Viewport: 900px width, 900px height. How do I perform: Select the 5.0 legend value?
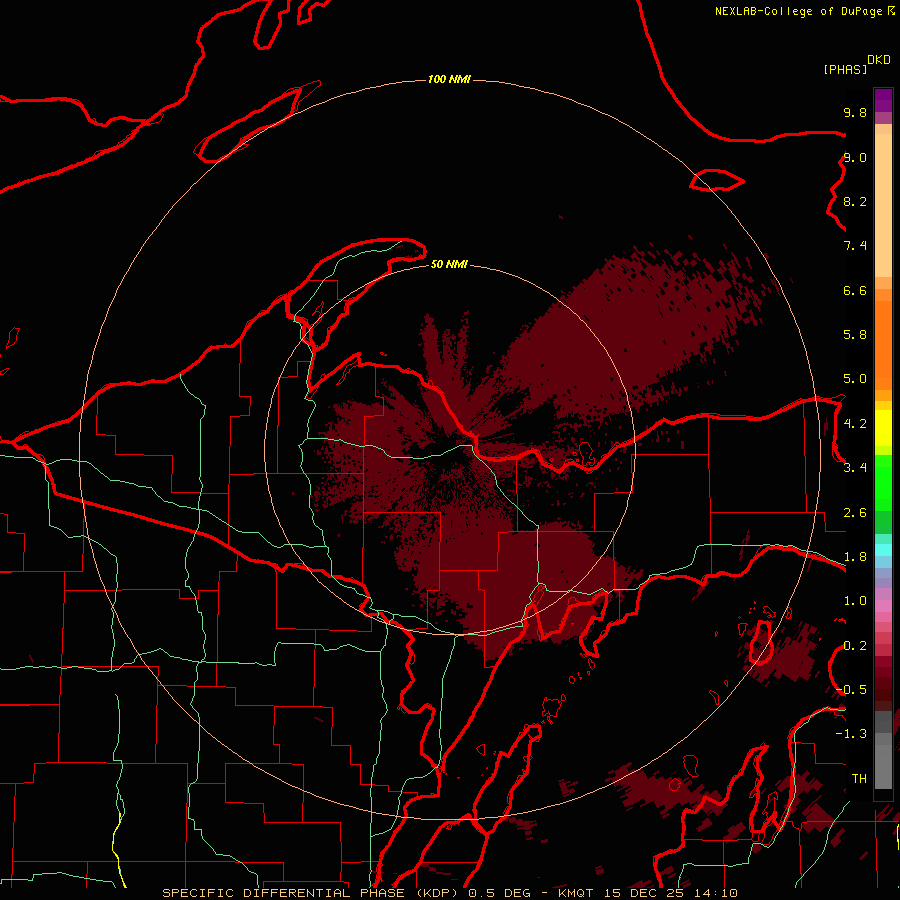click(x=855, y=379)
